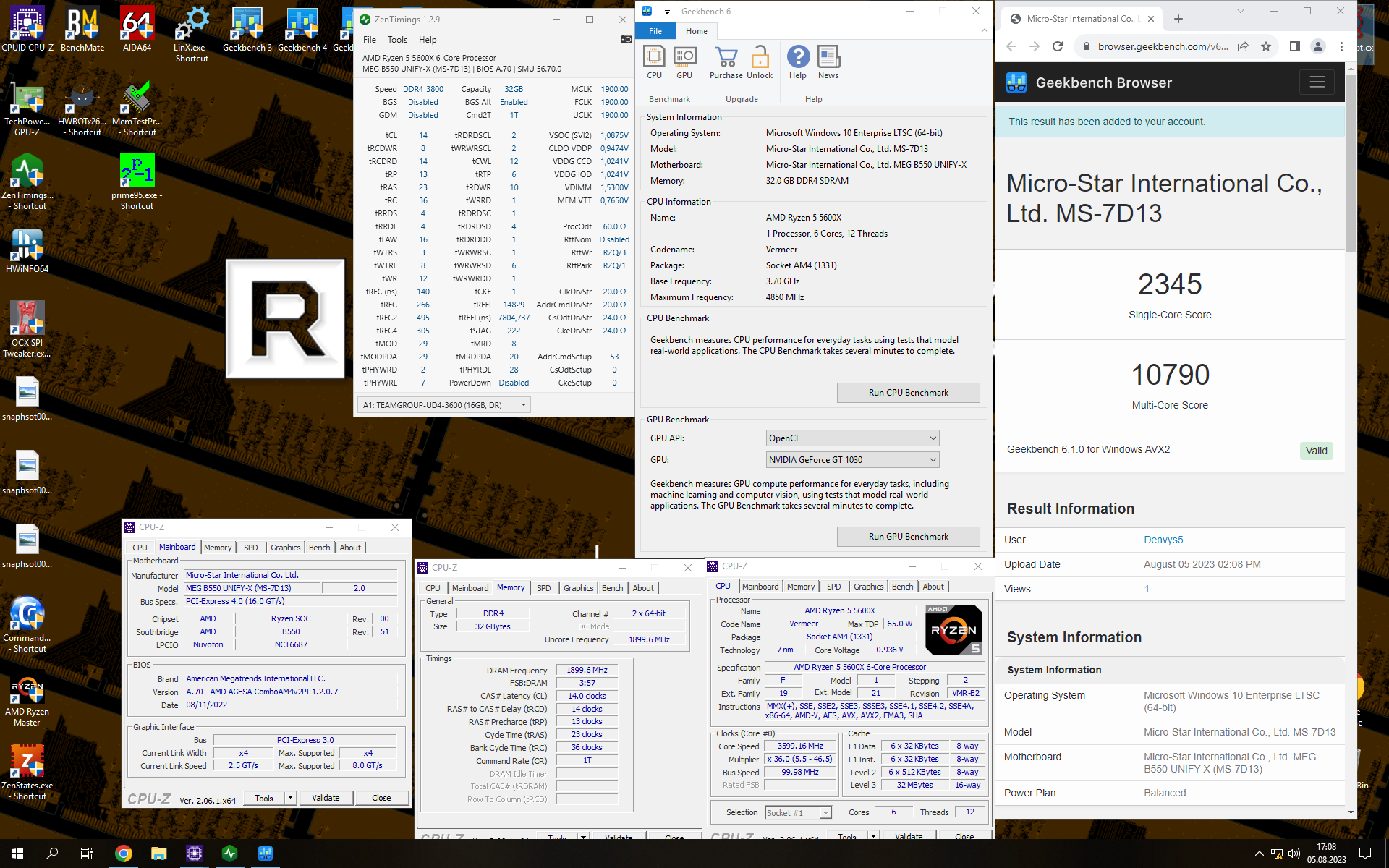The image size is (1389, 868).
Task: Click Valid badge on Geekbench result
Action: [x=1316, y=451]
